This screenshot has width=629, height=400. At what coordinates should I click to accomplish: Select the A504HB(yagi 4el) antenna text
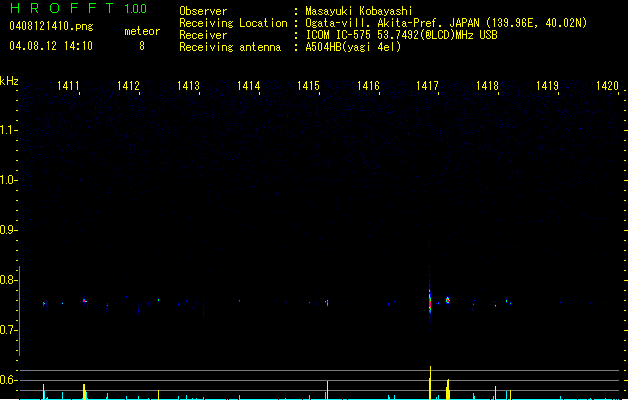[353, 47]
